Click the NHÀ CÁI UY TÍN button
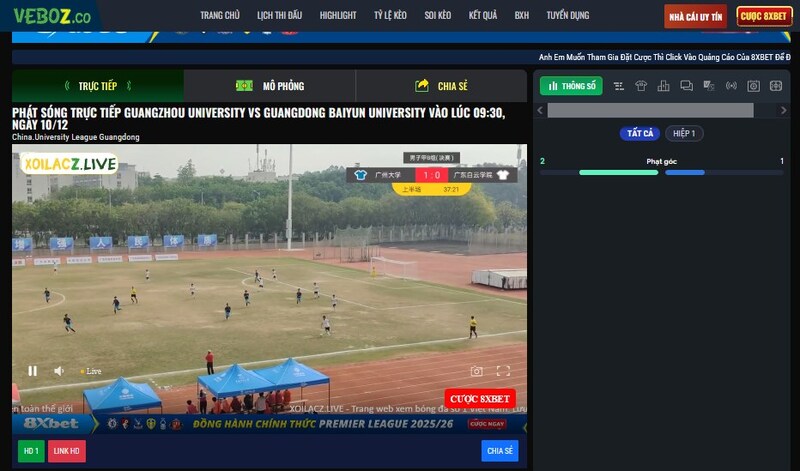Image resolution: width=800 pixels, height=471 pixels. tap(695, 16)
